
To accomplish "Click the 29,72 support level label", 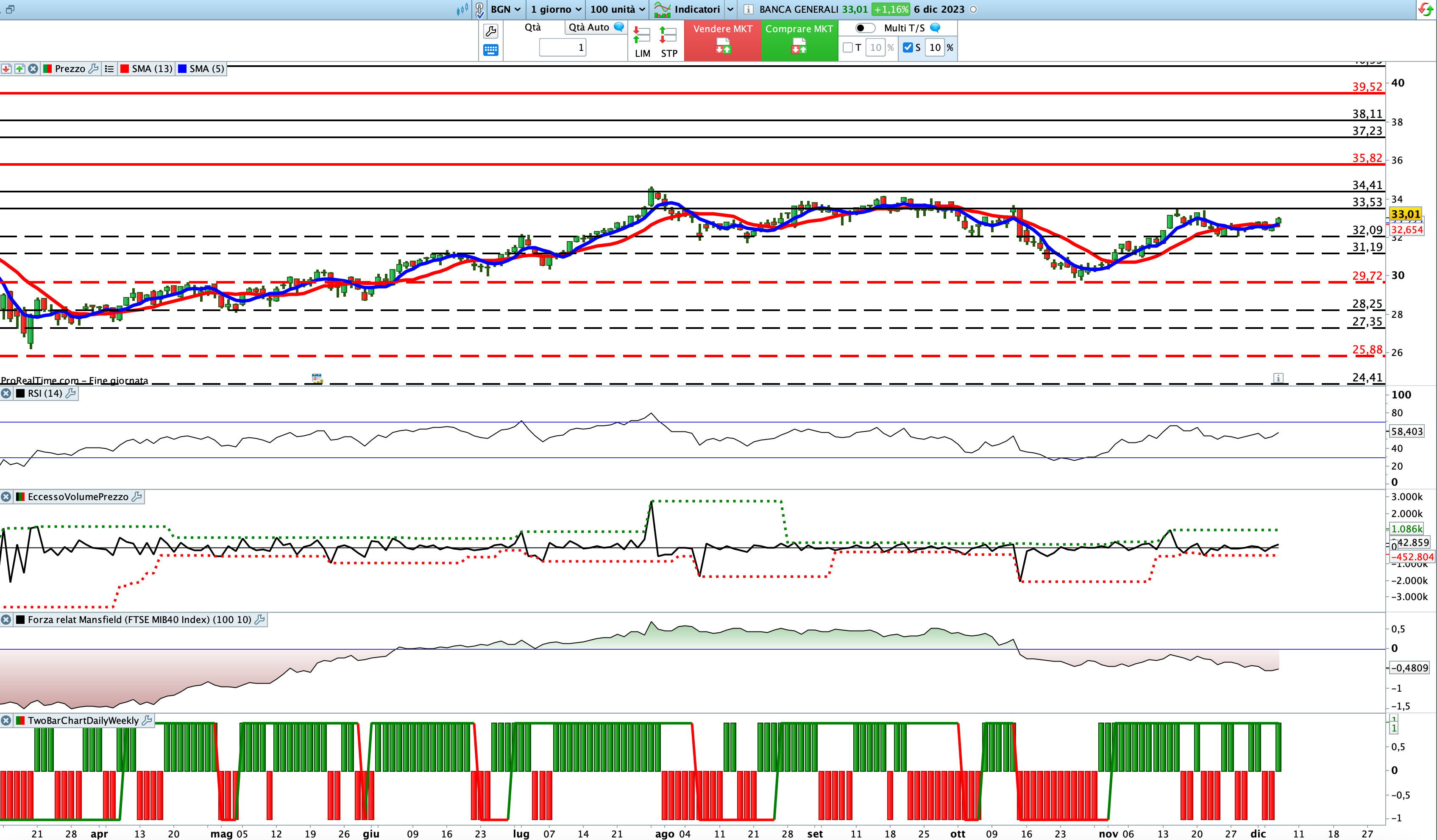I will [x=1367, y=275].
